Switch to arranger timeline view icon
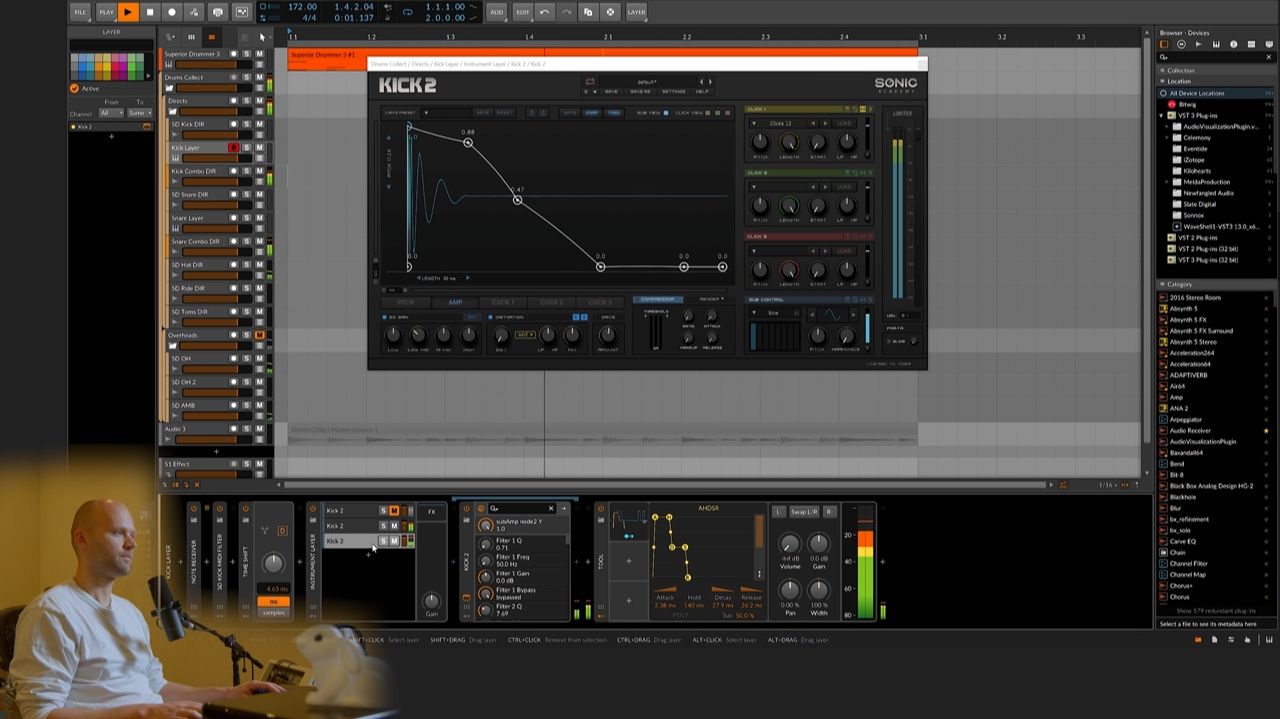Image resolution: width=1280 pixels, height=719 pixels. coord(211,37)
